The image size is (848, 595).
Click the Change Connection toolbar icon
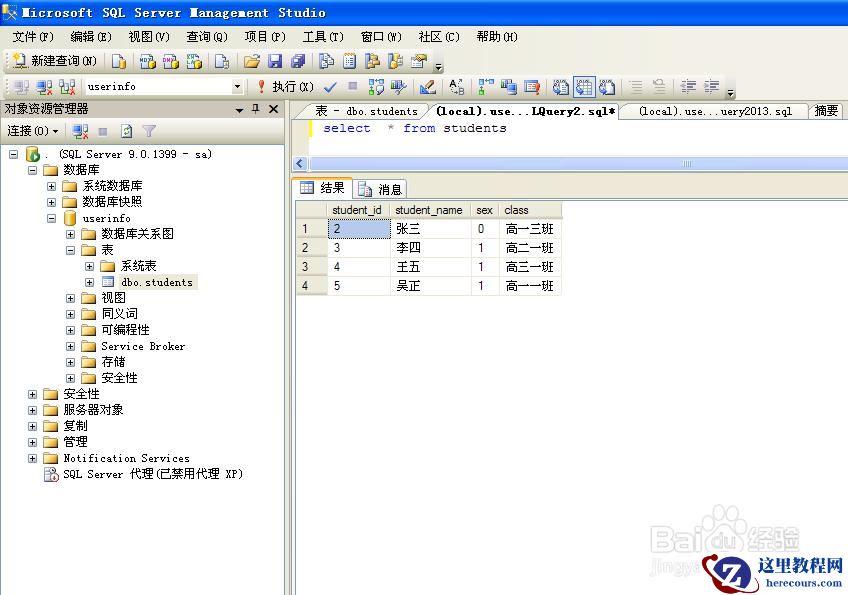pos(67,87)
